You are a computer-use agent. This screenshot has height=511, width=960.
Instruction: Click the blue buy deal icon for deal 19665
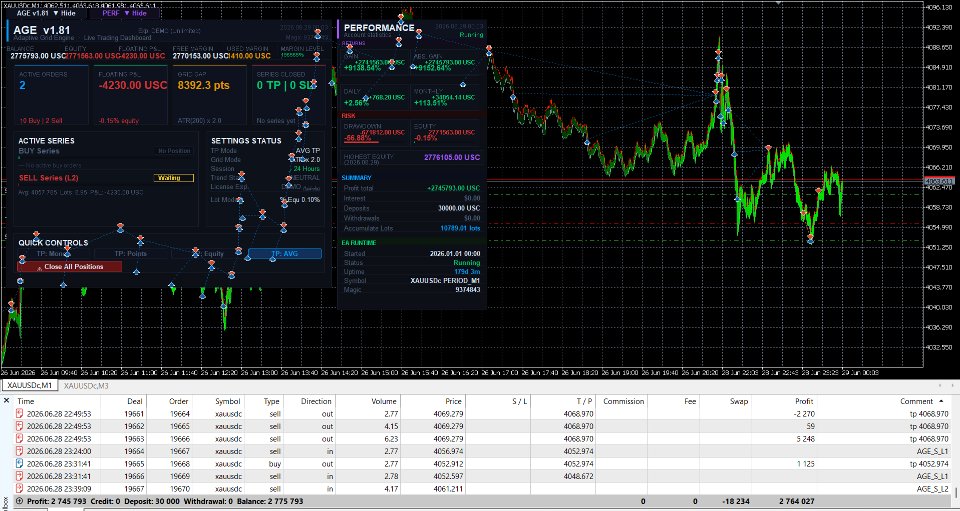pos(20,464)
